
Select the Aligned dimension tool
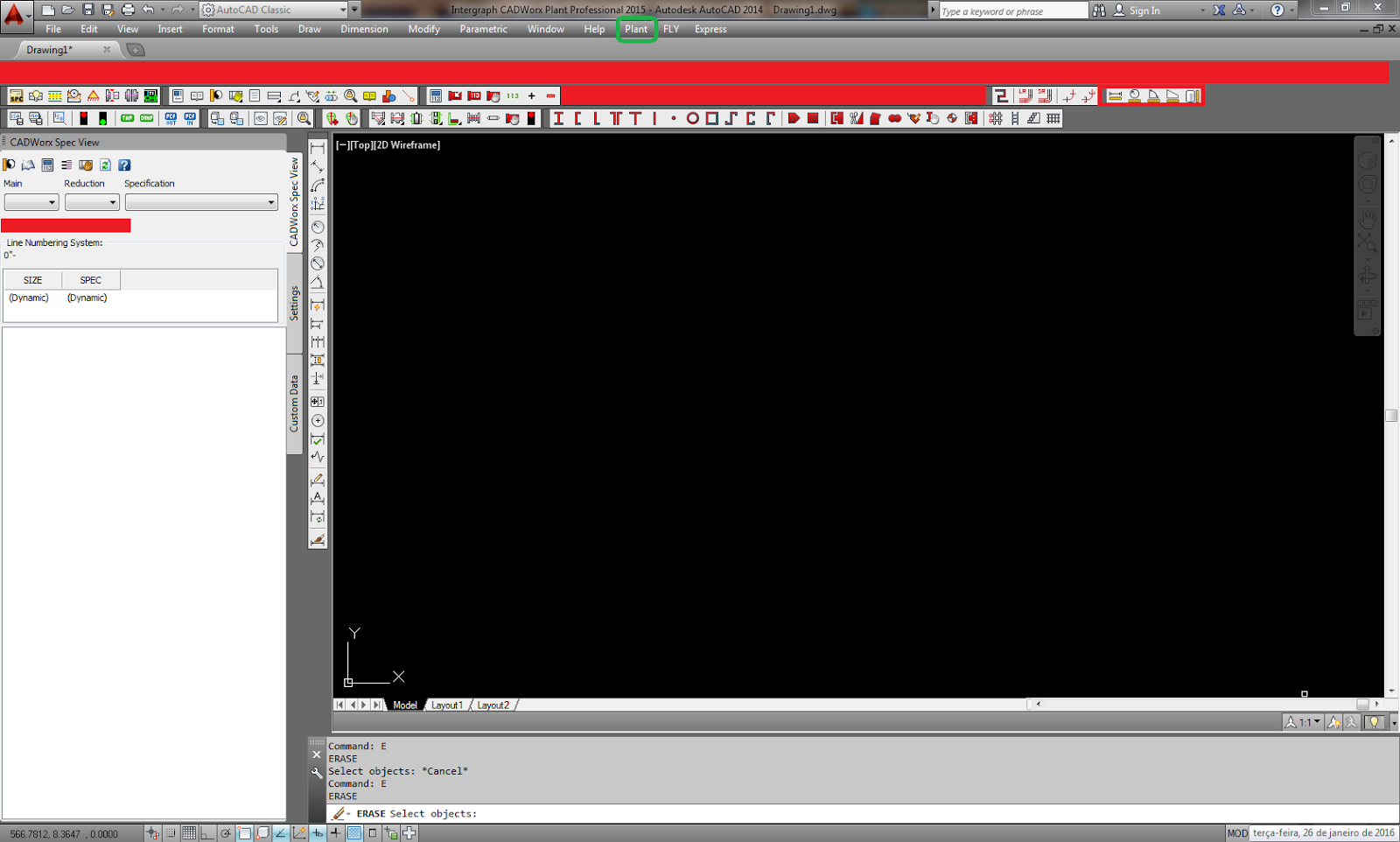(318, 167)
